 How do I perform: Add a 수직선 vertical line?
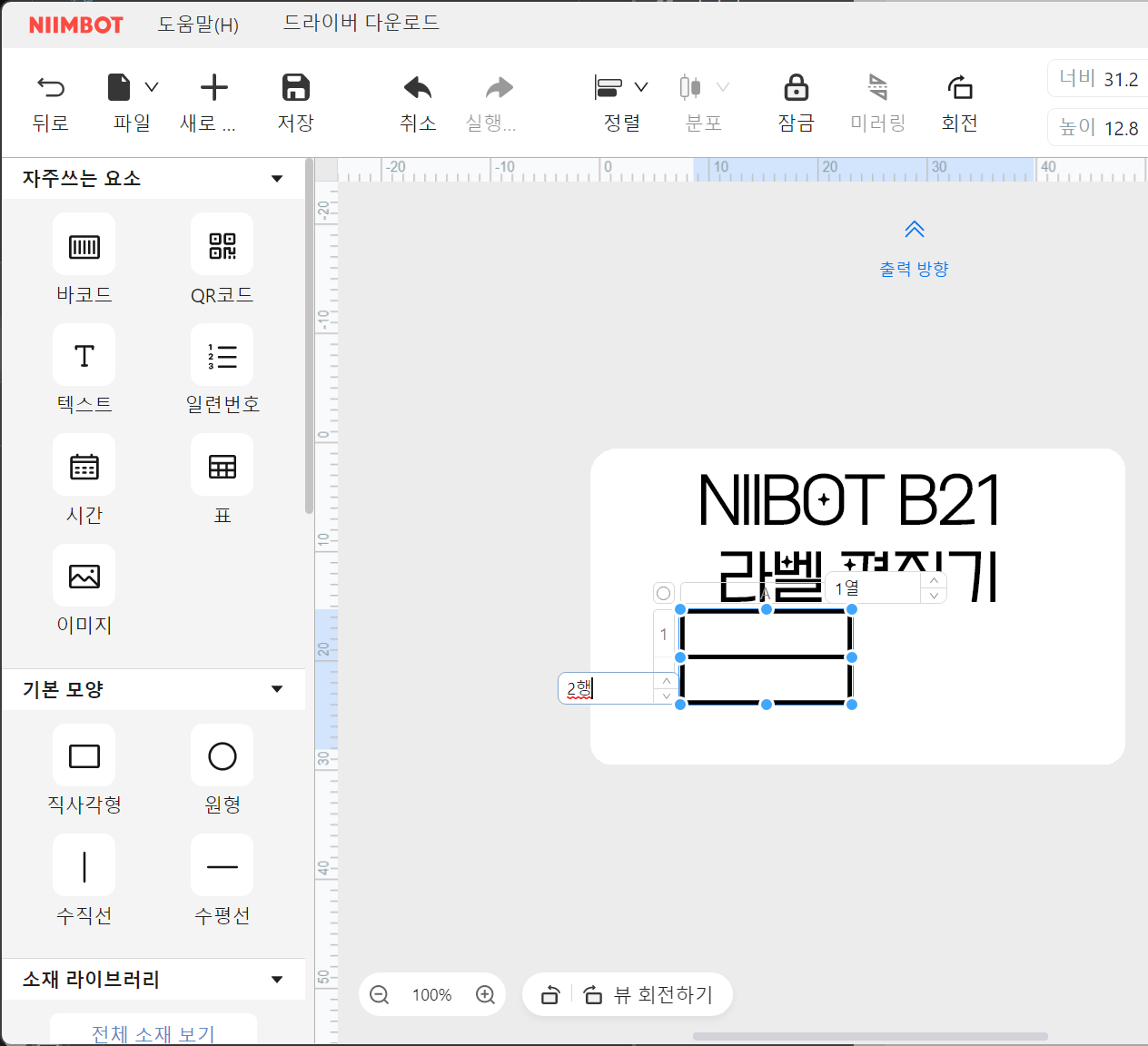(x=84, y=865)
